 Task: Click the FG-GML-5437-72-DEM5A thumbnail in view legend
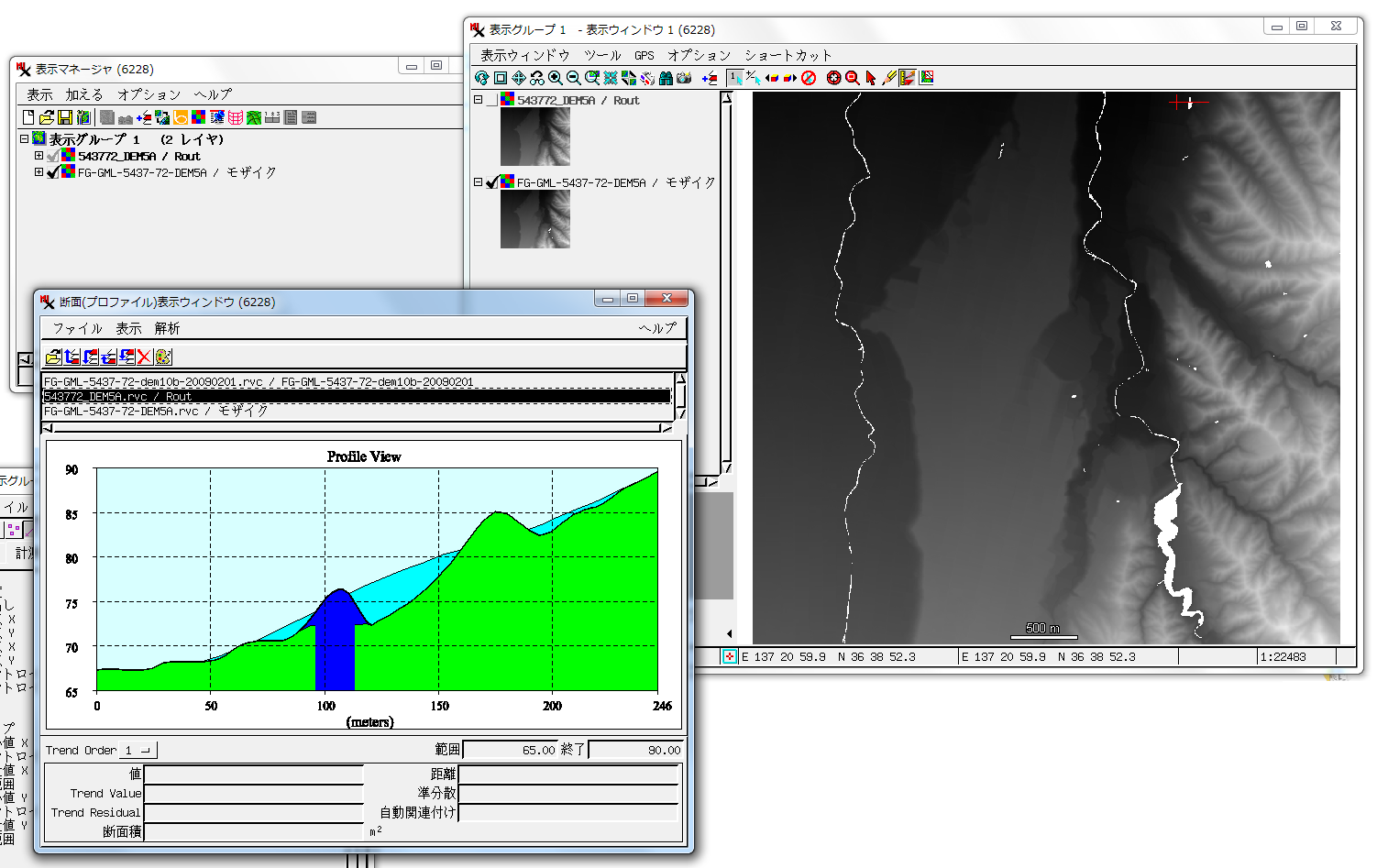[x=535, y=219]
